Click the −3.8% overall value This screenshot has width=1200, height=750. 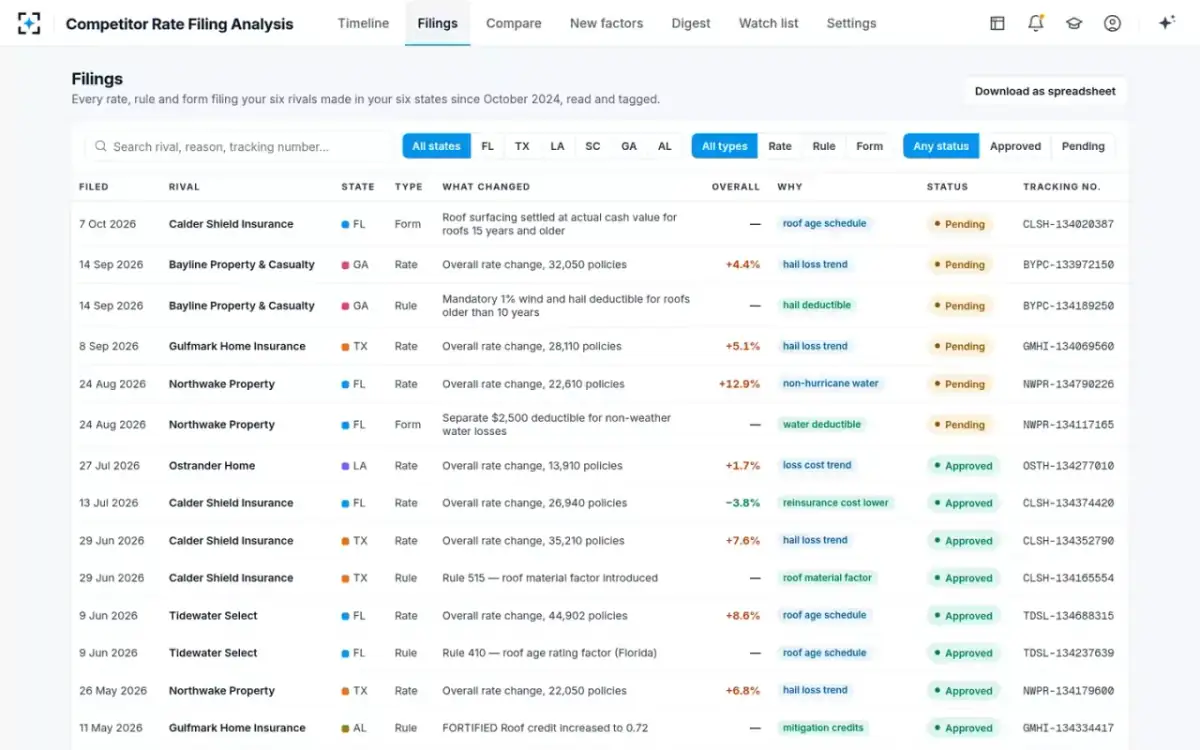(742, 503)
